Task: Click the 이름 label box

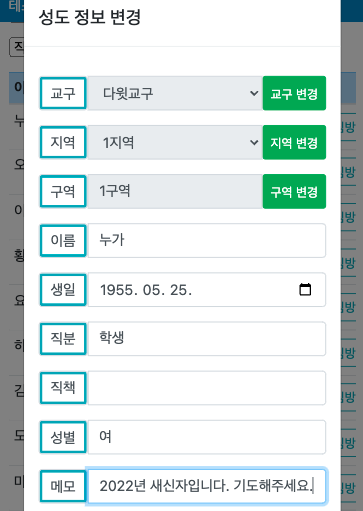Action: pos(63,240)
